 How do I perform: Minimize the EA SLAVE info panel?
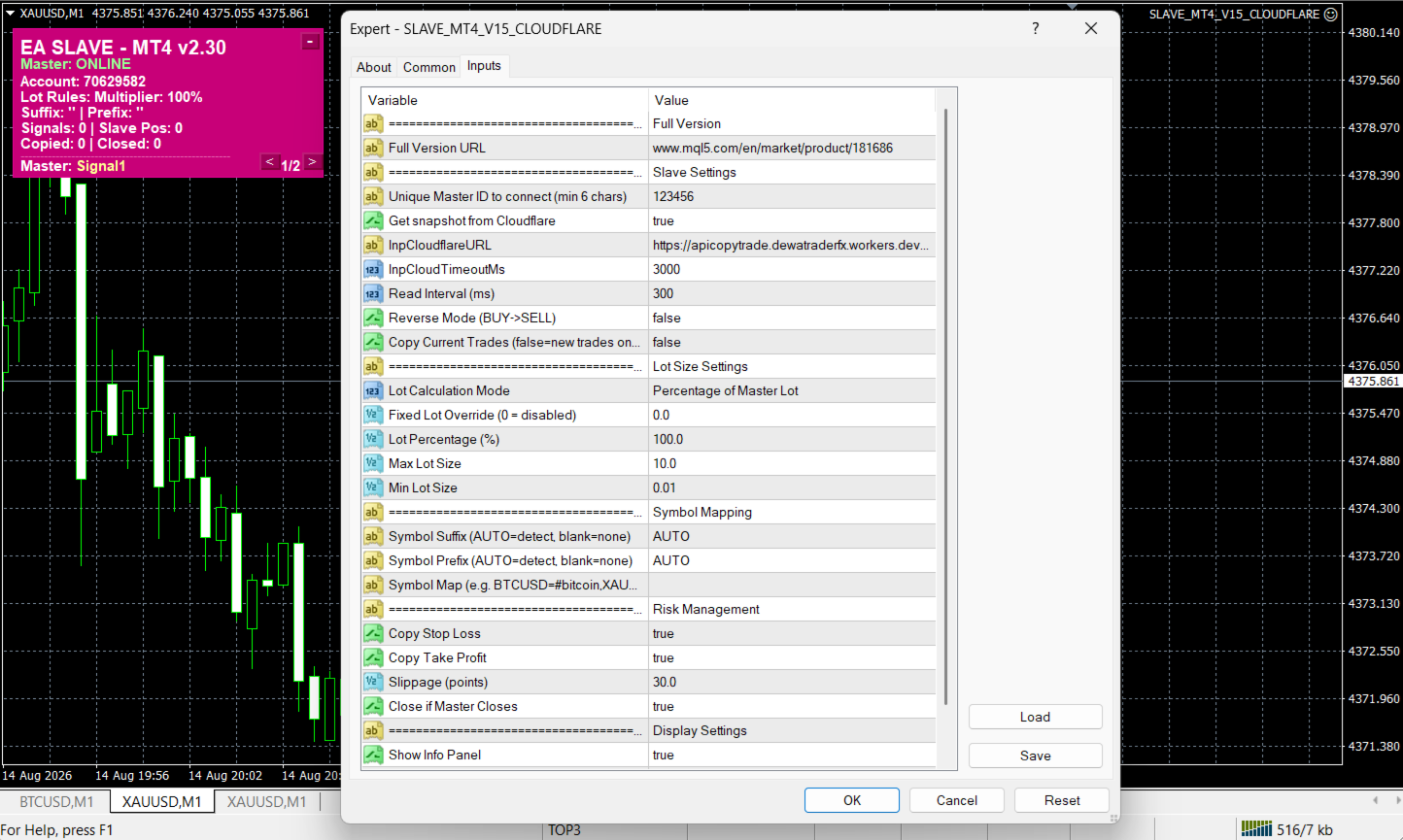[x=310, y=42]
